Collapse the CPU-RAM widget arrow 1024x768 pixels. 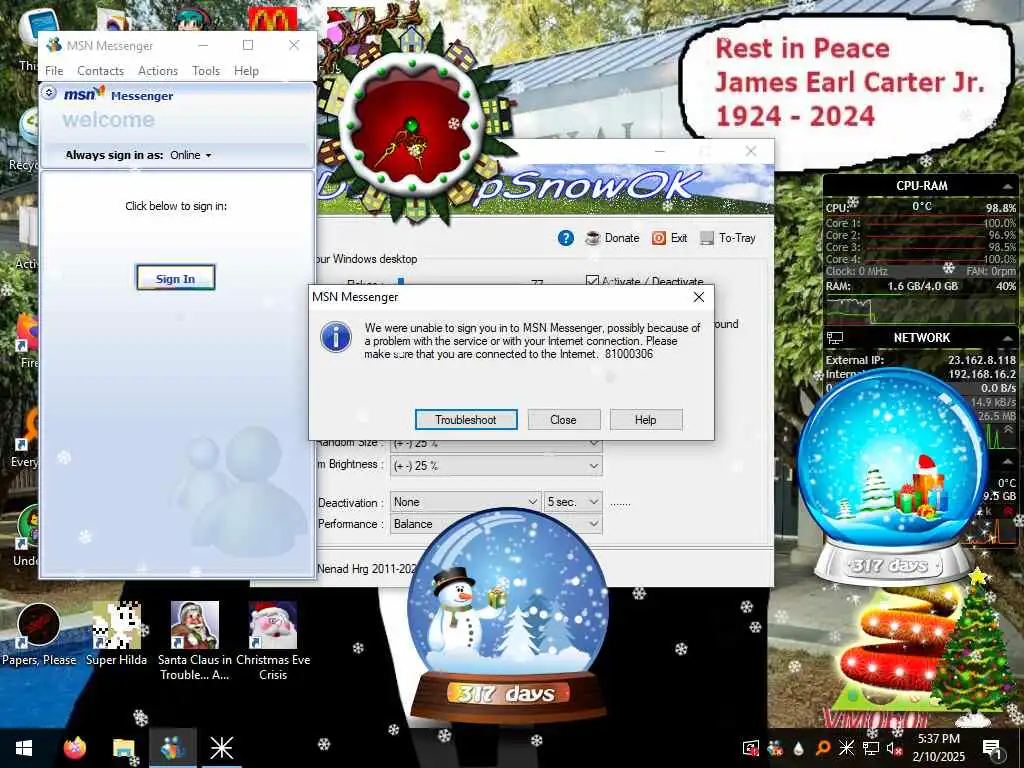[1008, 186]
